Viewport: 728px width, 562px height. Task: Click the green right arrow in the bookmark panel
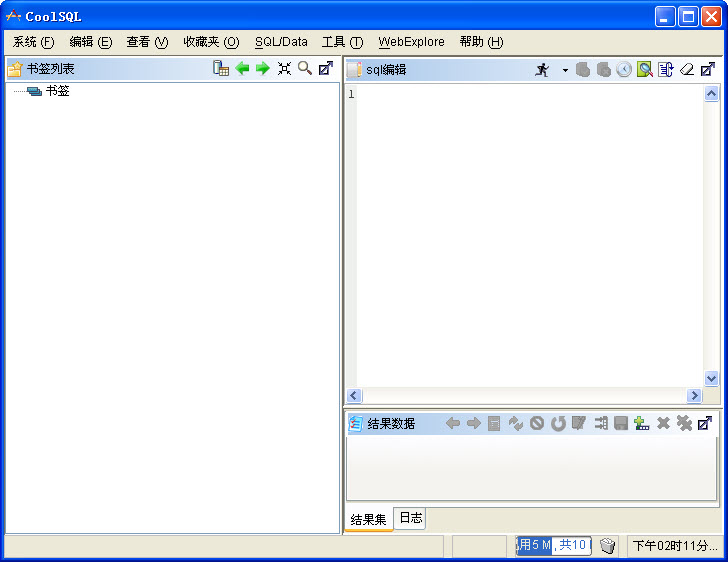coord(263,68)
